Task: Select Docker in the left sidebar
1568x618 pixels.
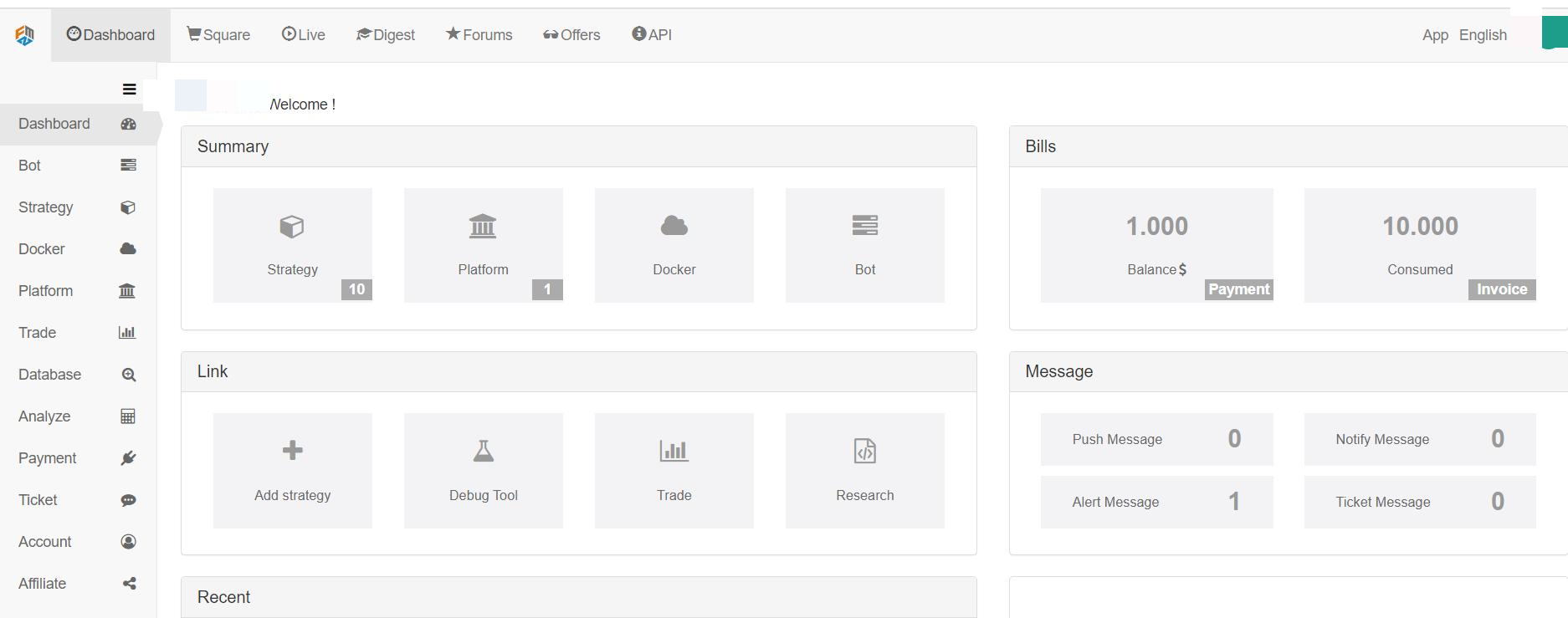Action: click(79, 249)
